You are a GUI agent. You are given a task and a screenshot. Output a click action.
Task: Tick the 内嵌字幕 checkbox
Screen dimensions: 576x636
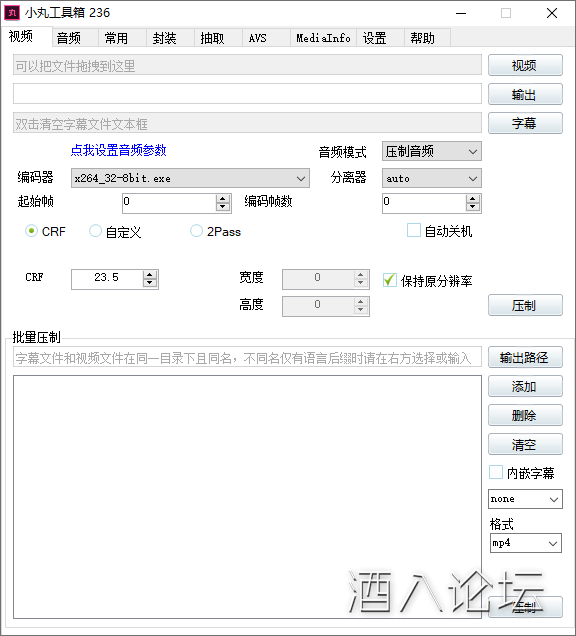click(x=496, y=473)
